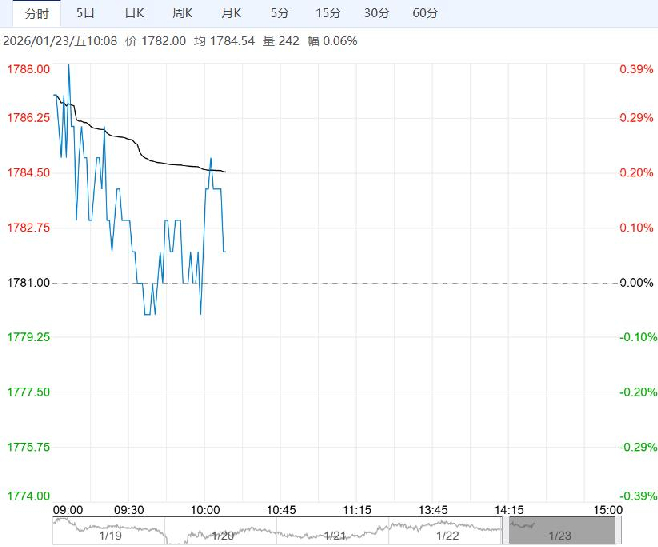Viewport: 658px width, 547px height.
Task: Click the dashed 1781.00 baseline
Action: (400, 283)
